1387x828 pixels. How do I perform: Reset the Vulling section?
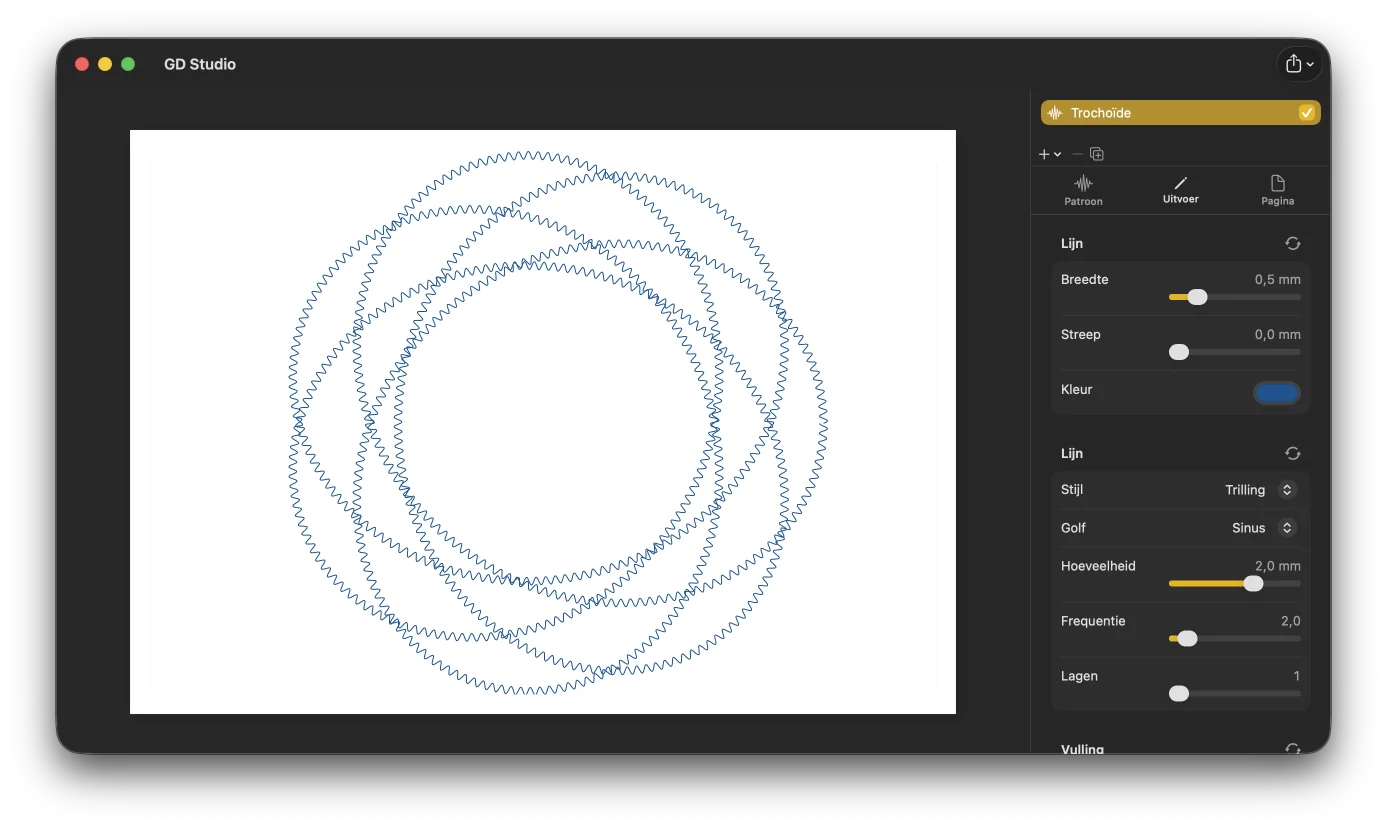point(1293,749)
